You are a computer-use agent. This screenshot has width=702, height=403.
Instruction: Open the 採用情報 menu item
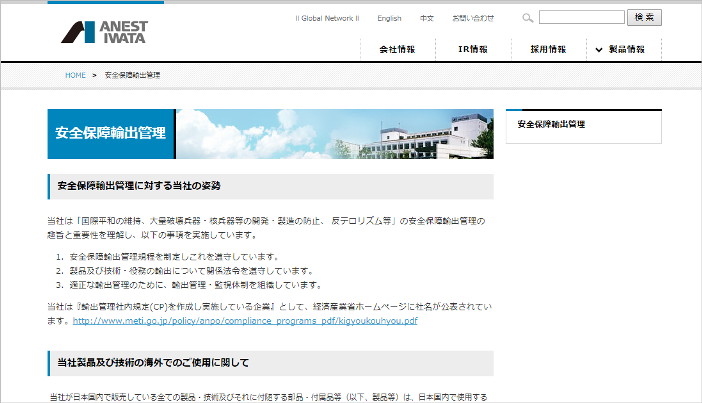tap(548, 49)
